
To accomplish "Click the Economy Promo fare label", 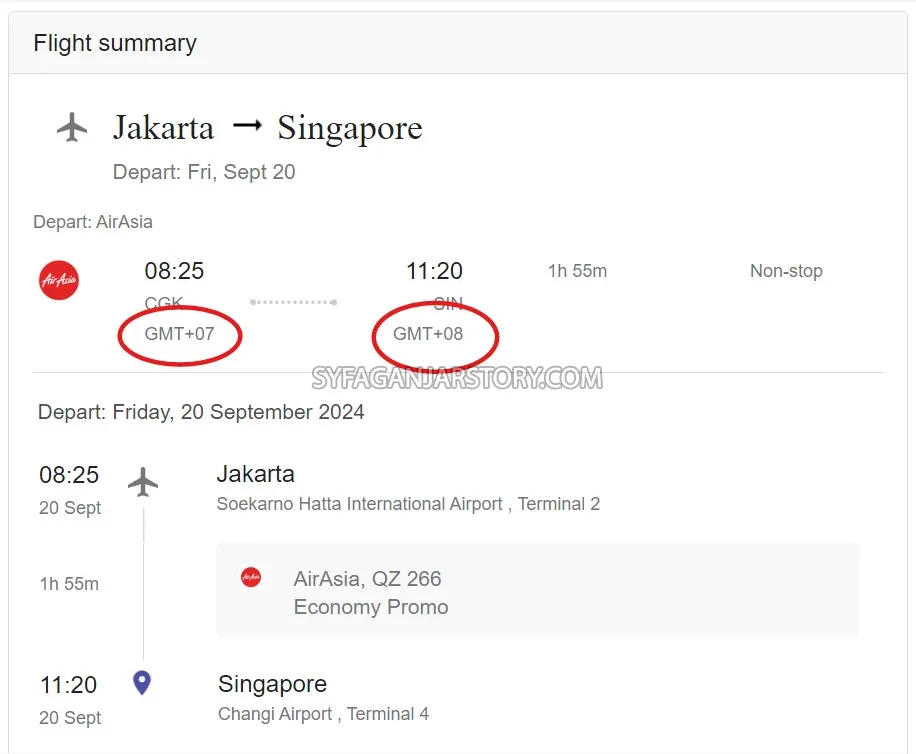I will pos(371,606).
